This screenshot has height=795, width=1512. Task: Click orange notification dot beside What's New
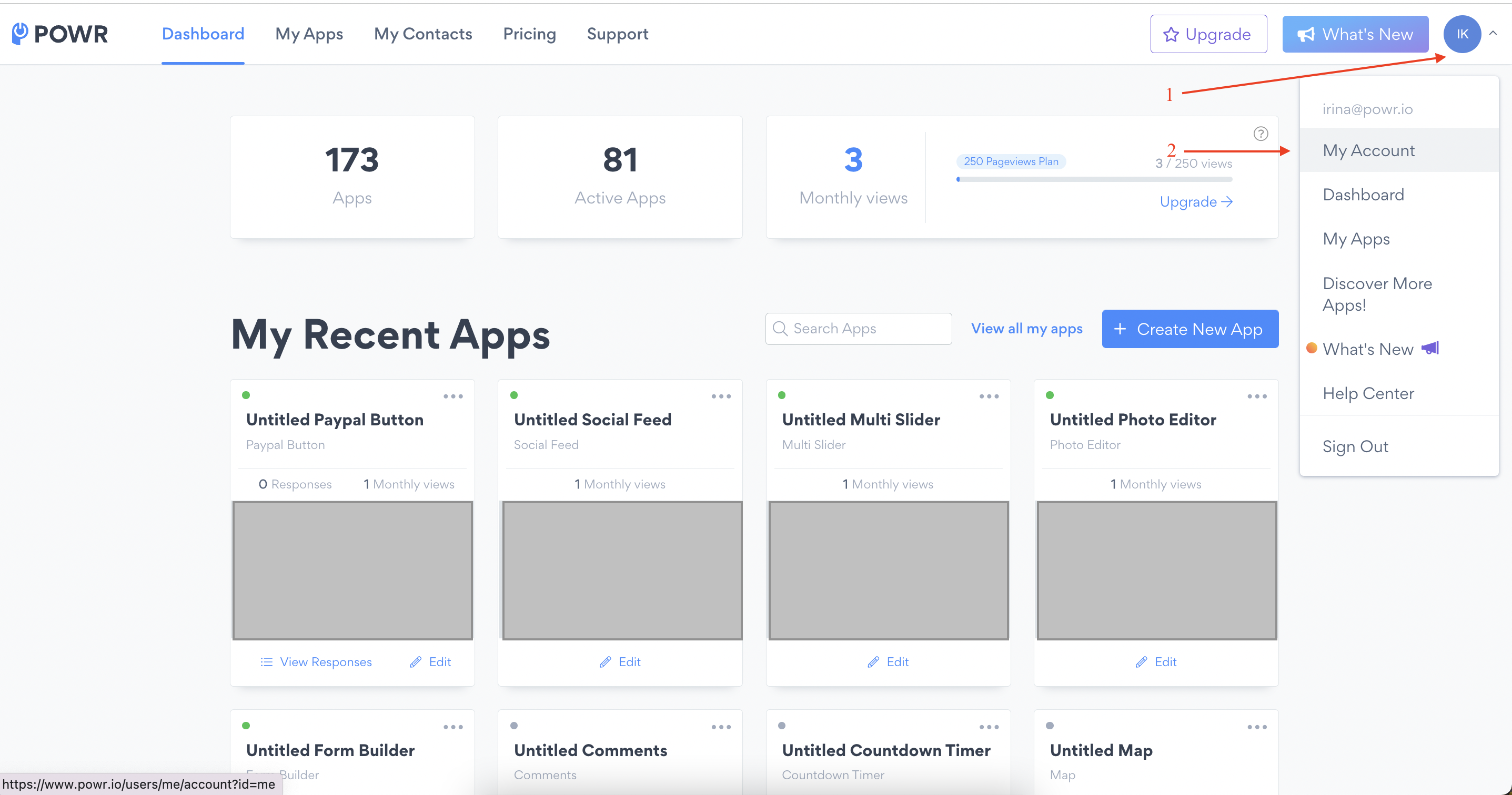pyautogui.click(x=1311, y=348)
